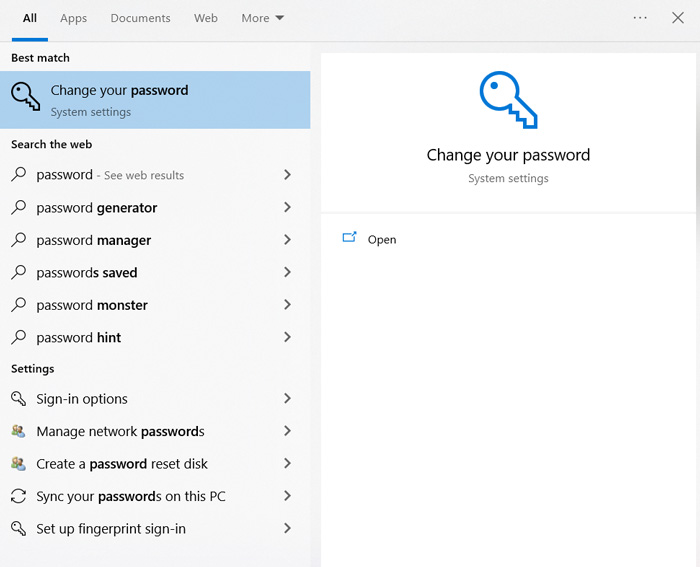Image resolution: width=700 pixels, height=567 pixels.
Task: Search the web for password hint
Action: [79, 338]
